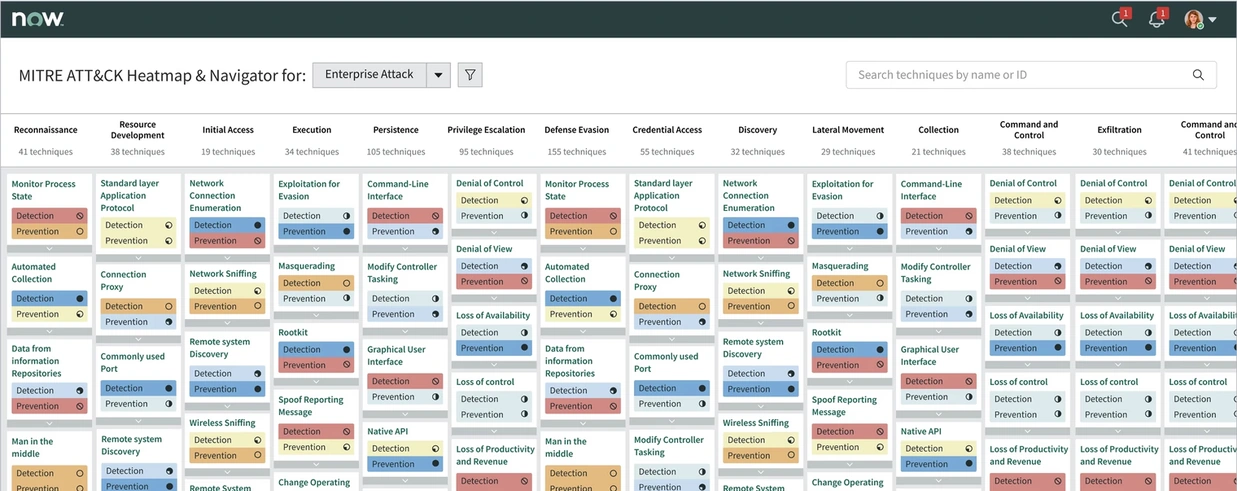
Task: Click Detection status icon, Modify Controller Tasking, Collection
Action: [x=970, y=298]
